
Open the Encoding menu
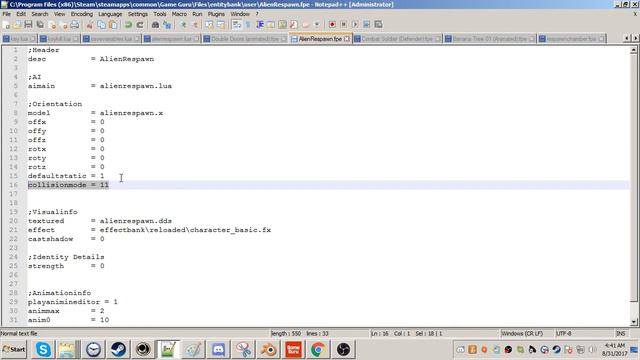click(x=82, y=14)
